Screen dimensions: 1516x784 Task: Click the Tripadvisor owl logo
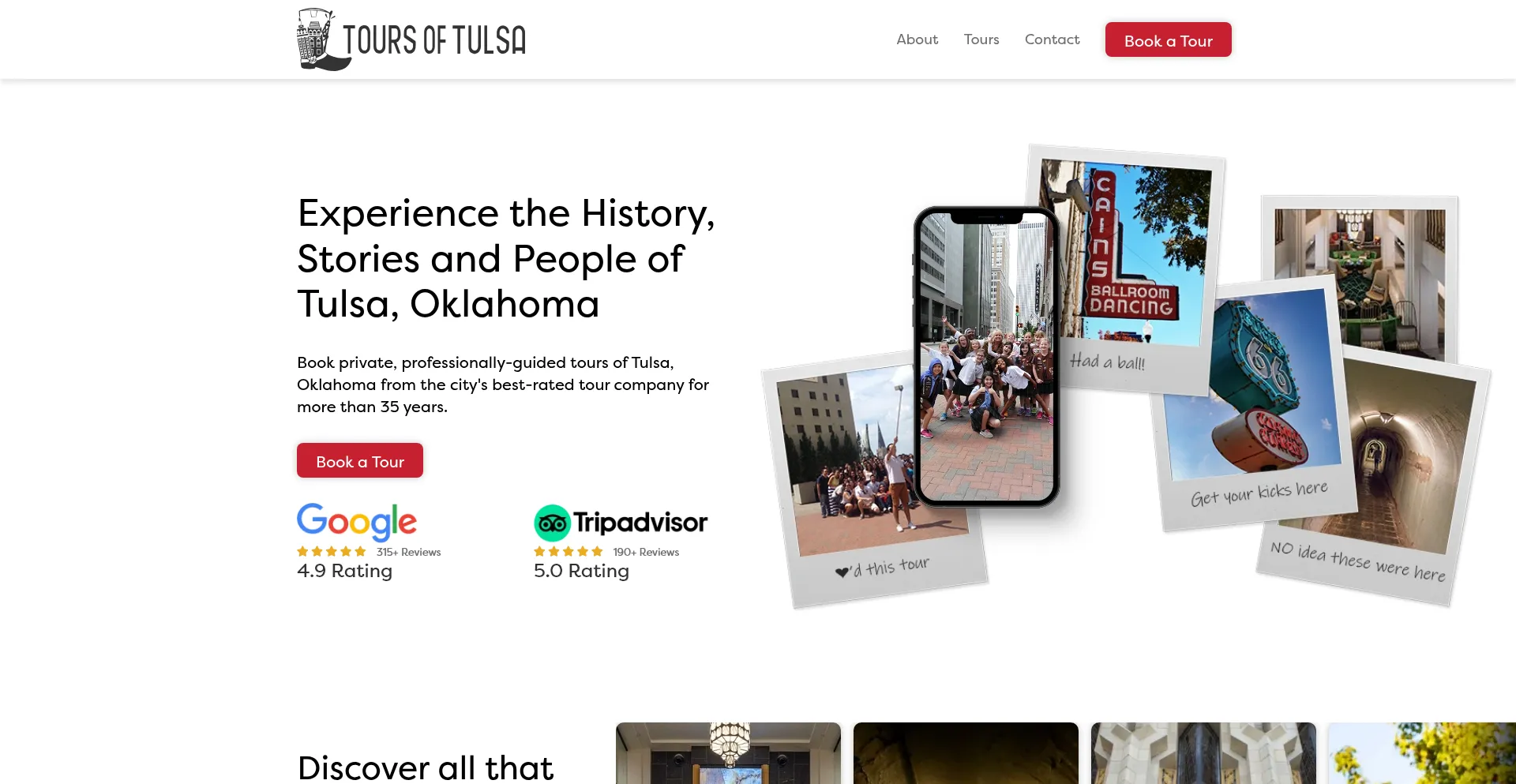(552, 523)
